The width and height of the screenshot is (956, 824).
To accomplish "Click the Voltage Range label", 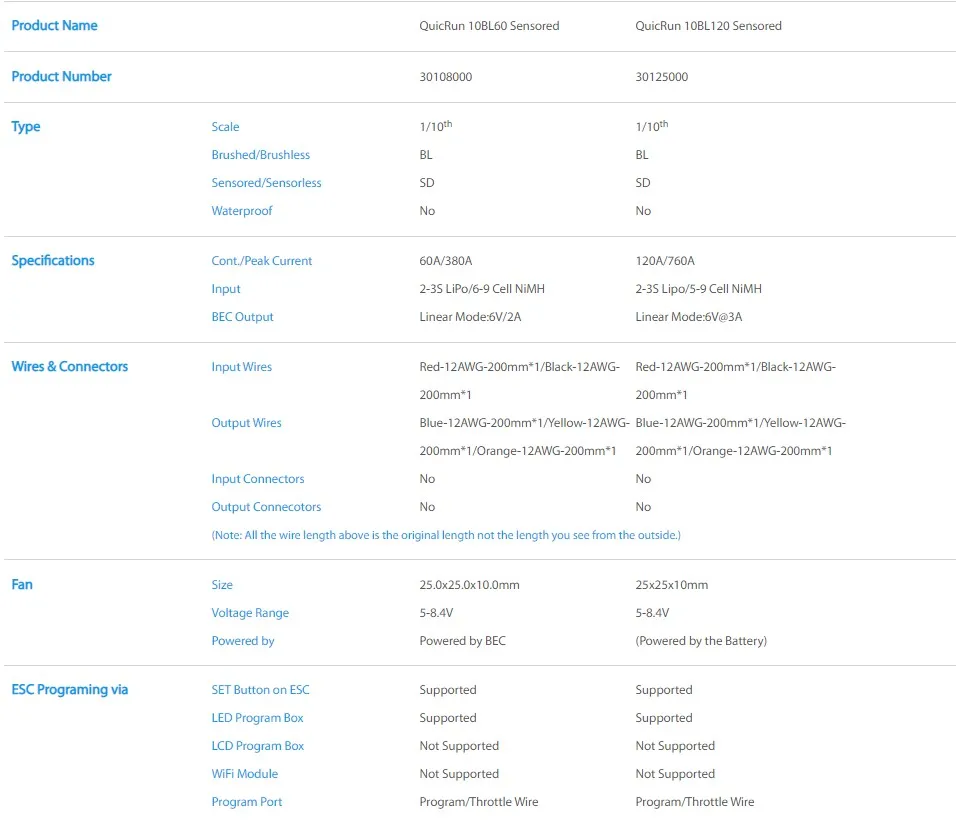I will pyautogui.click(x=250, y=613).
